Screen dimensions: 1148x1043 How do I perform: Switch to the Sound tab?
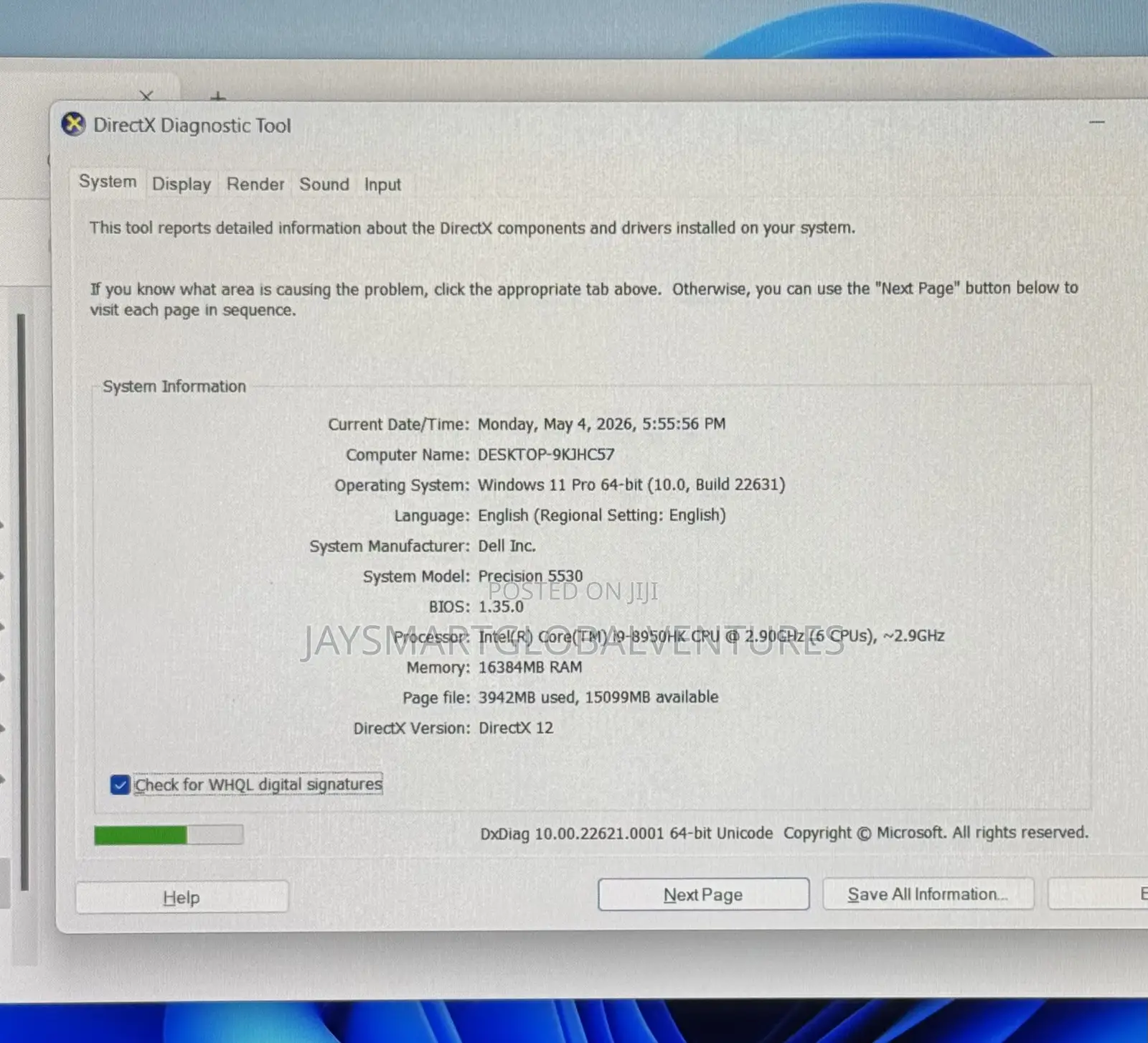click(324, 184)
